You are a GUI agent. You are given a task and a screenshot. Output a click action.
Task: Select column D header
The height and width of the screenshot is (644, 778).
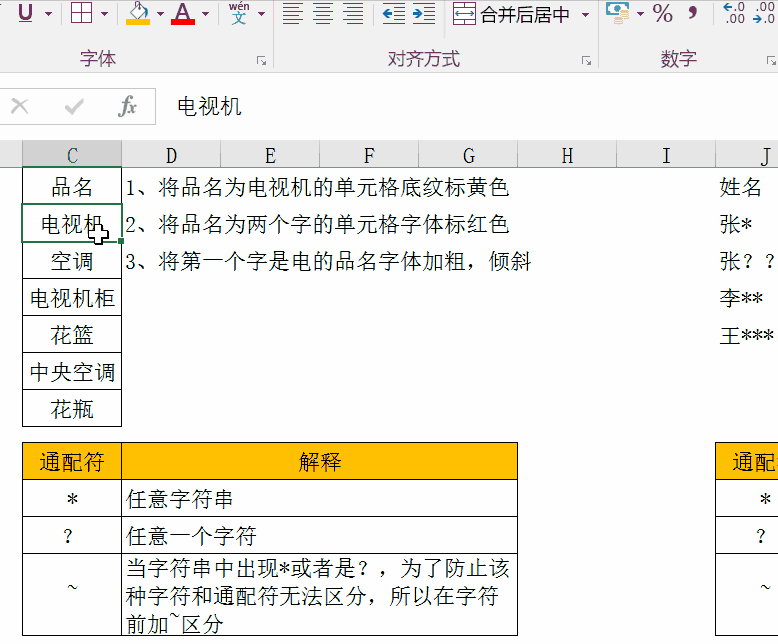[x=171, y=155]
